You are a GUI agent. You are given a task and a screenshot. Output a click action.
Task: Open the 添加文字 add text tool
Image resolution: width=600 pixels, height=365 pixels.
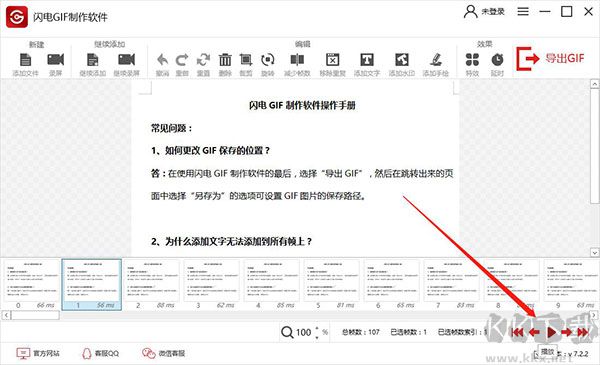367,60
